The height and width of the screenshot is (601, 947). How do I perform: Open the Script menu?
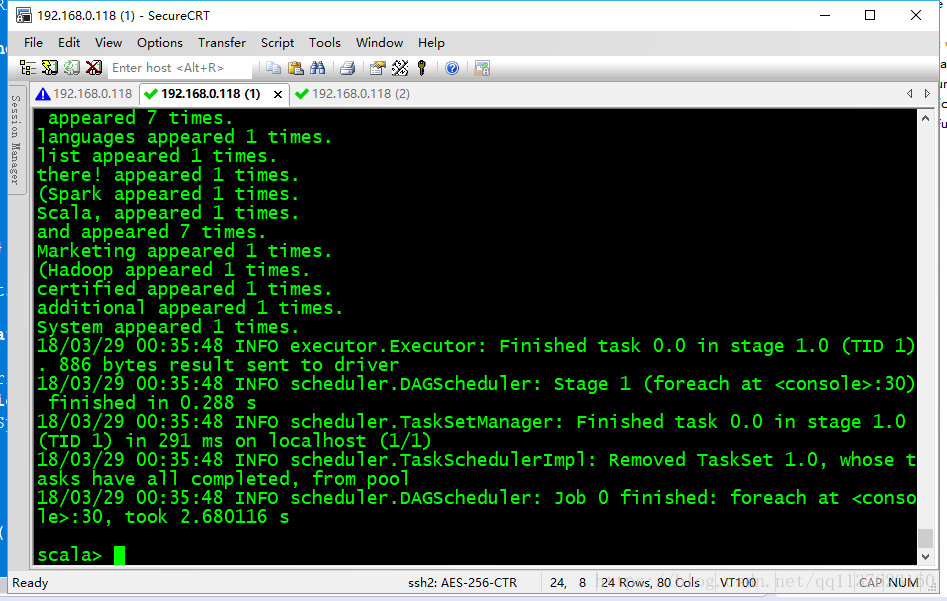[277, 43]
